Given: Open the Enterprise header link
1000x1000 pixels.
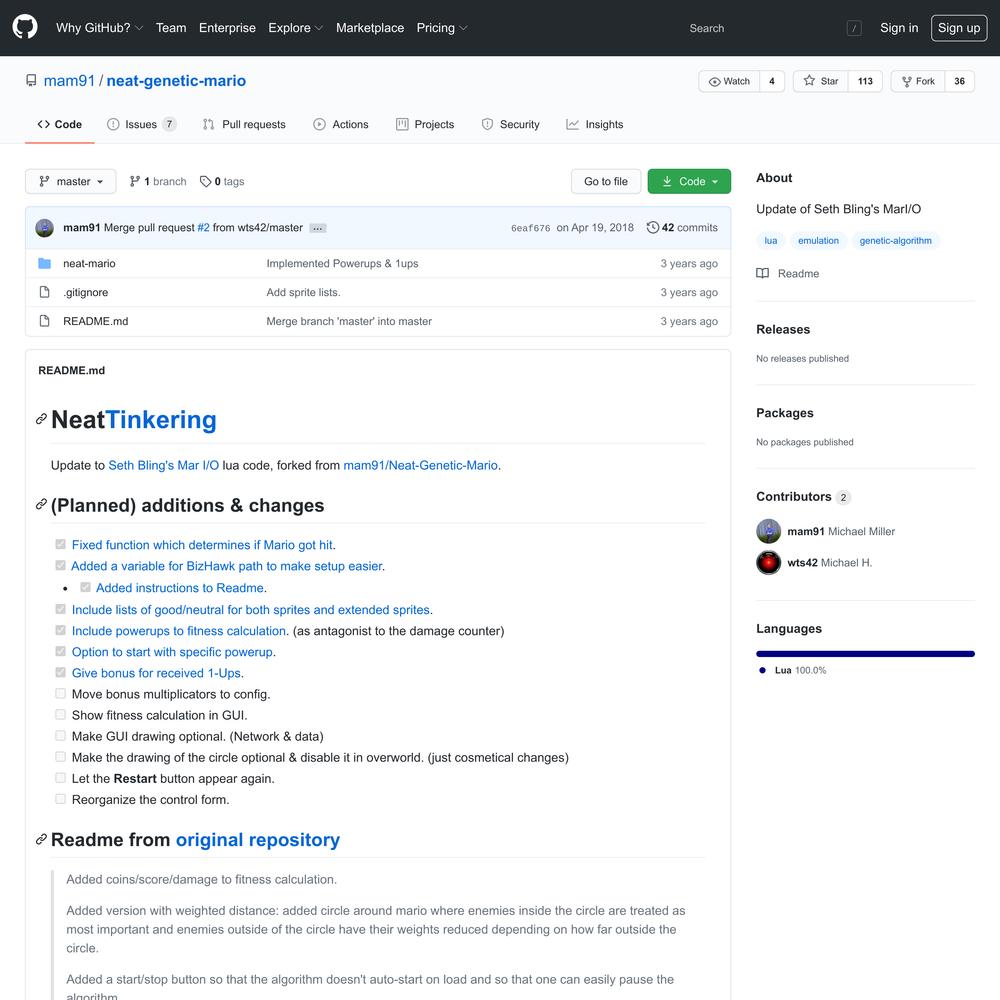Looking at the screenshot, I should point(227,28).
